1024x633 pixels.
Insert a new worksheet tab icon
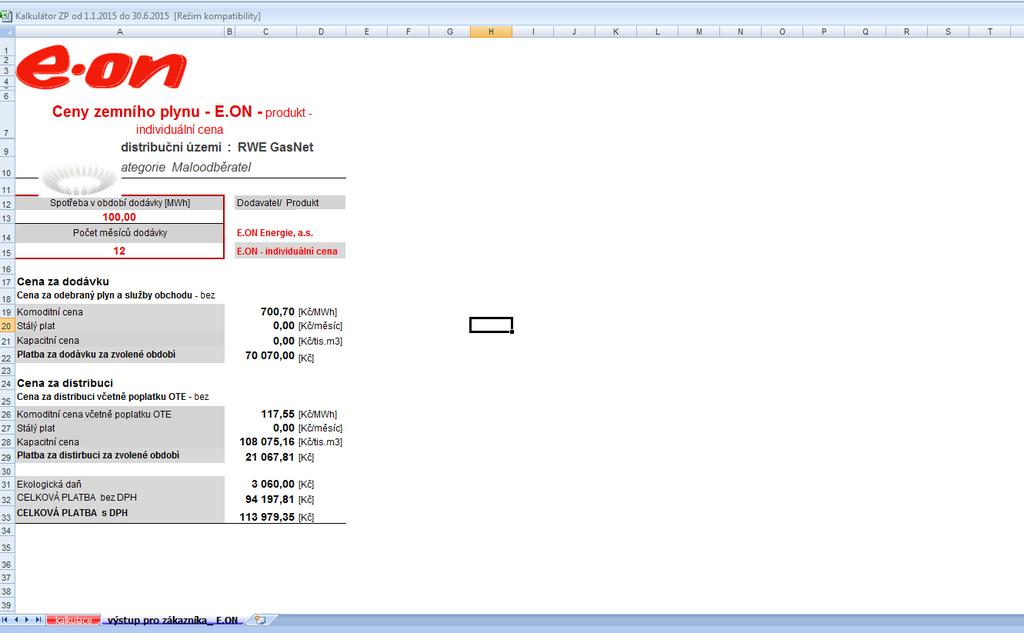[x=261, y=620]
